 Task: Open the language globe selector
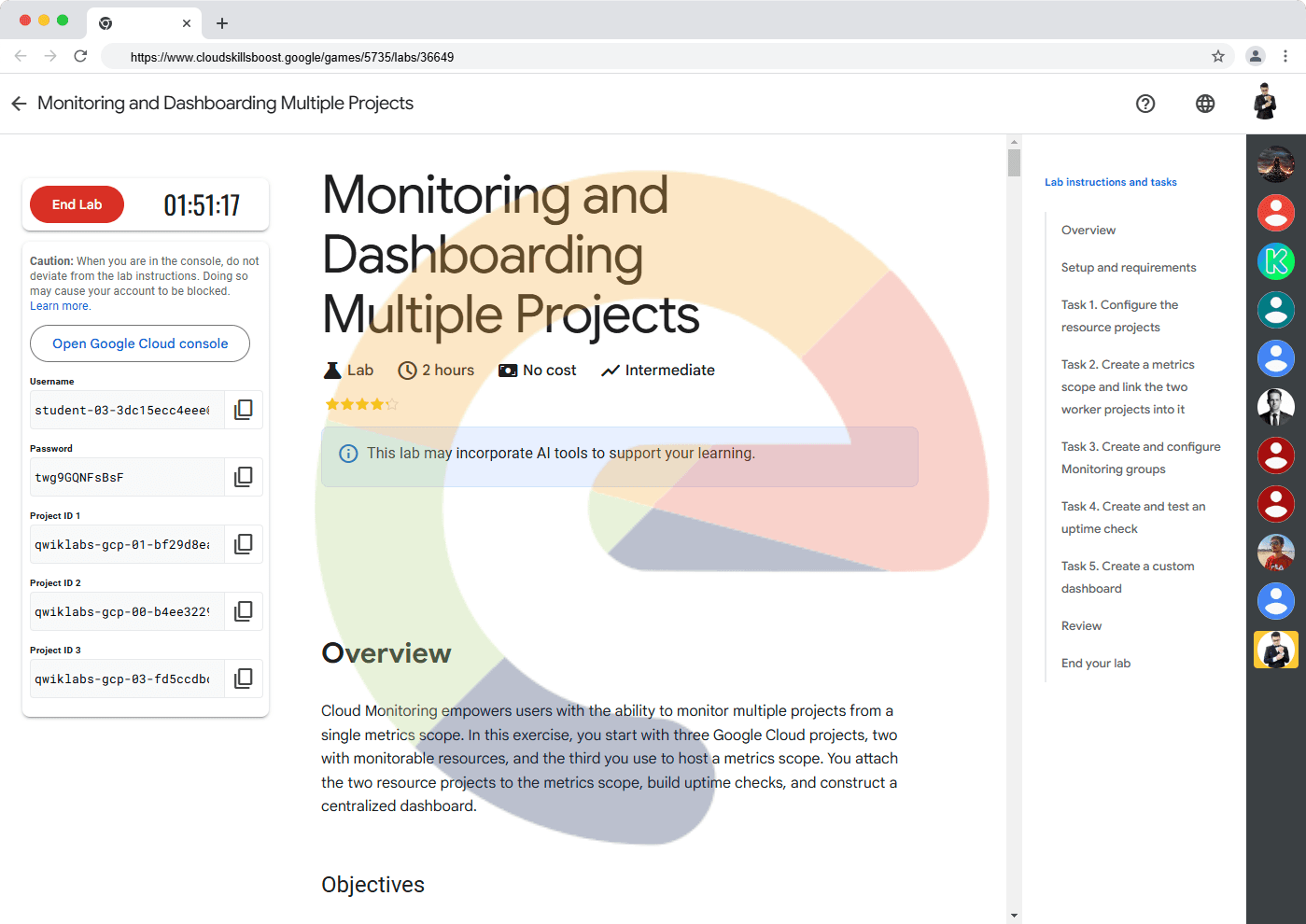(x=1205, y=104)
